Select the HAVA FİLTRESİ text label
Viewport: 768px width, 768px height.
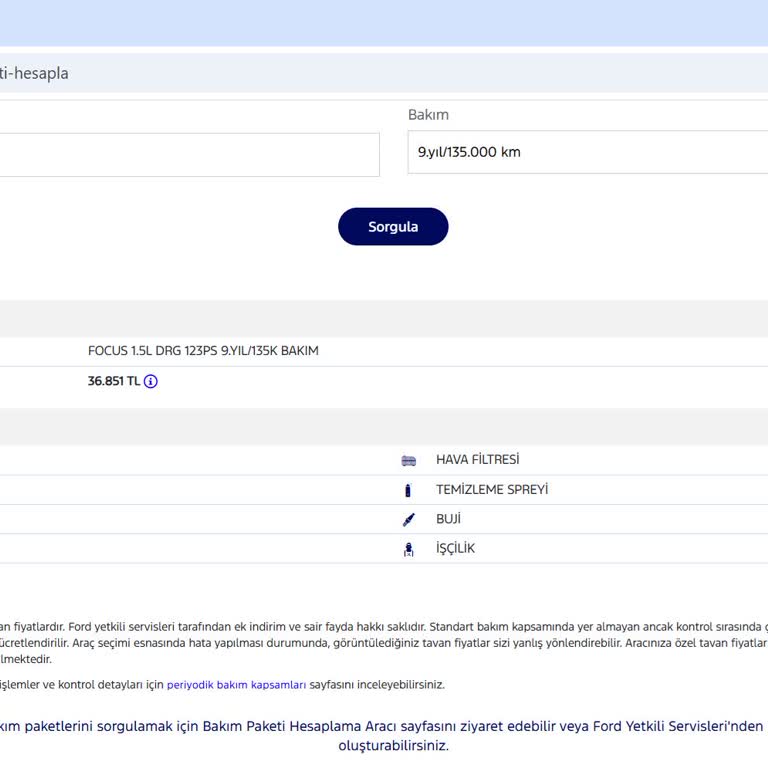[477, 460]
